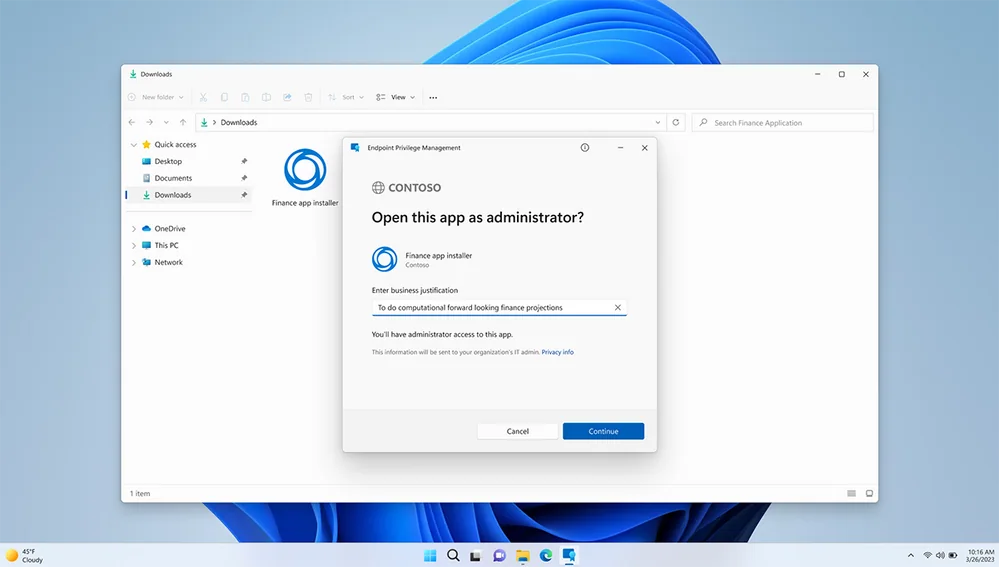
Task: Switch to details view in status bar
Action: tap(851, 494)
